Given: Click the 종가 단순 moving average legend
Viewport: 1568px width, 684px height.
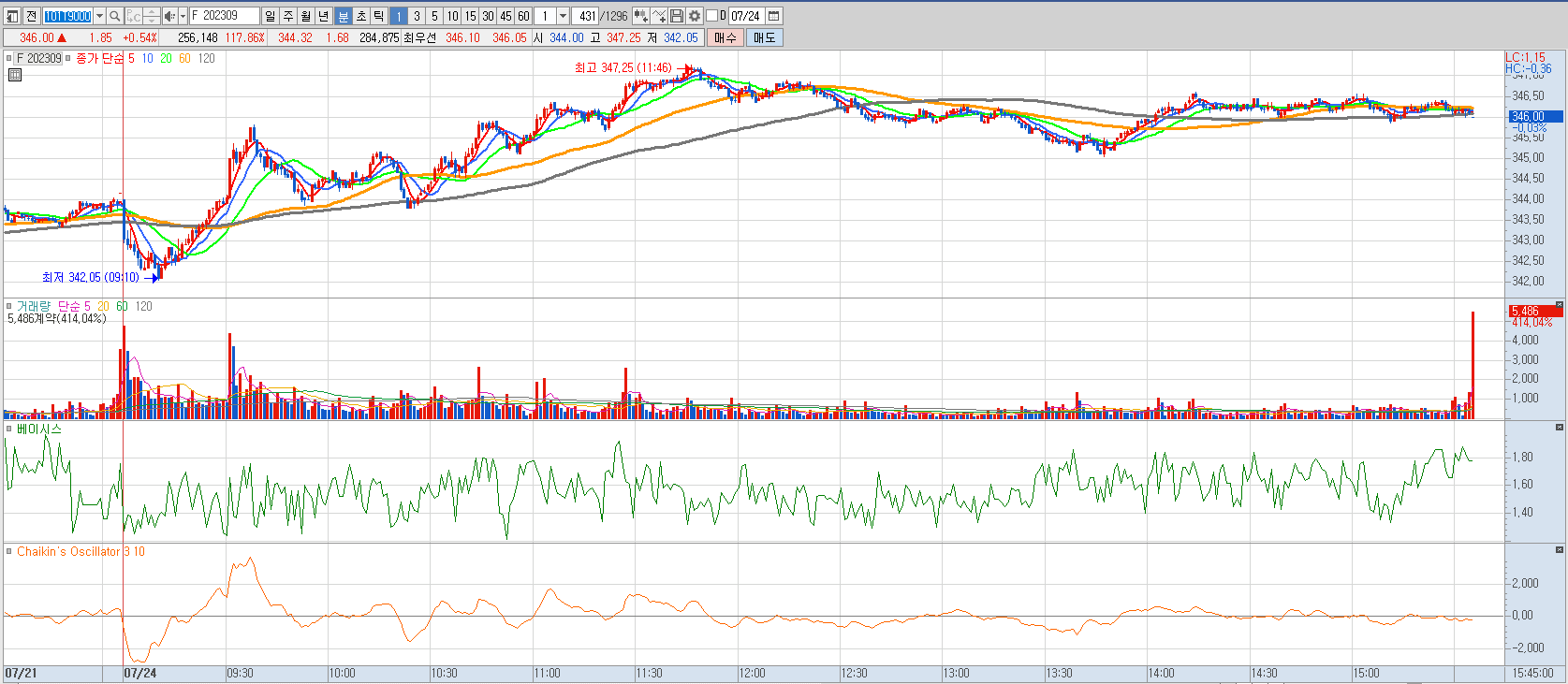Looking at the screenshot, I should pos(99,58).
